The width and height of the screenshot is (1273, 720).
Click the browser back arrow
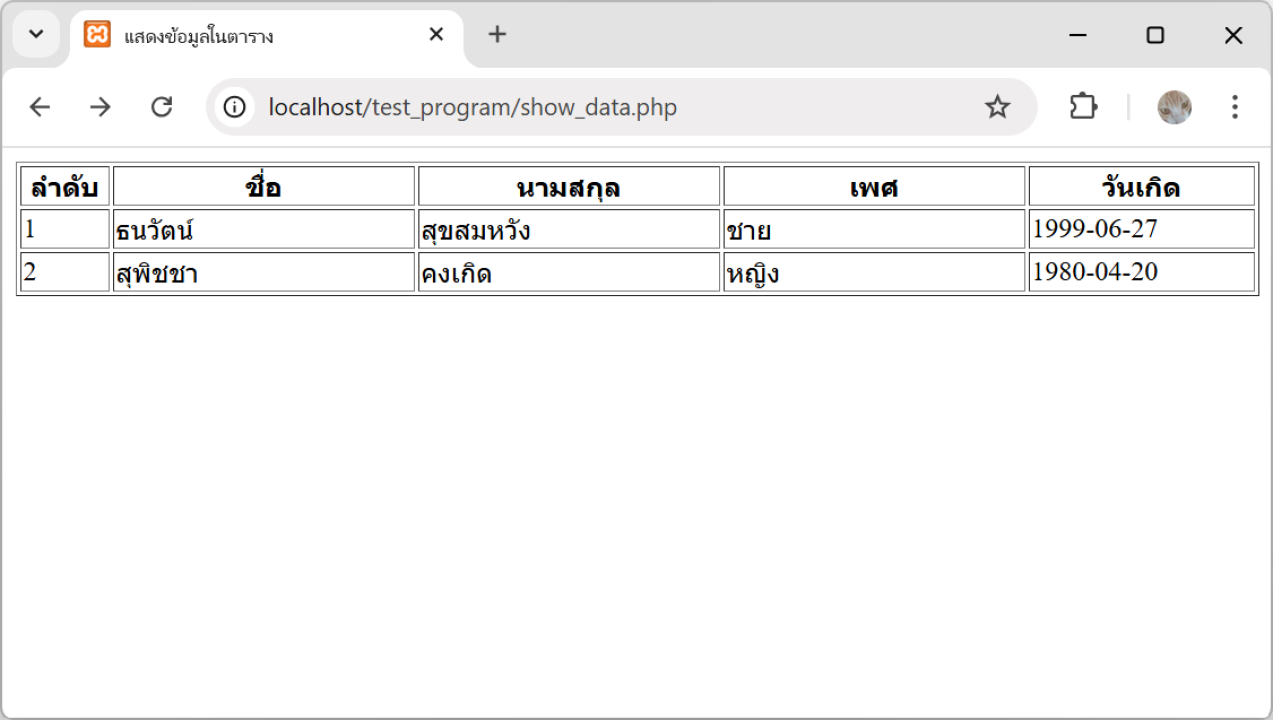[39, 107]
